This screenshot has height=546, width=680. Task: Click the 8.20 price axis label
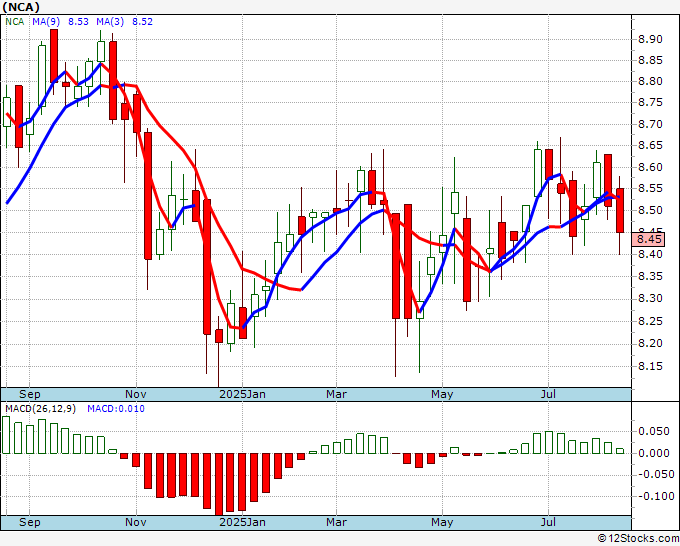(x=650, y=343)
